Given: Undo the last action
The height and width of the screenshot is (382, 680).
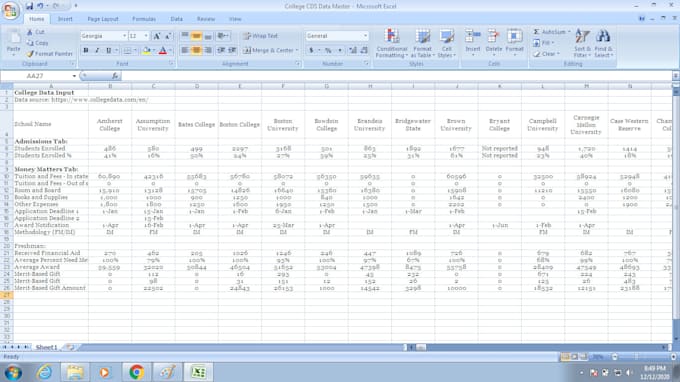Looking at the screenshot, I should [40, 6].
